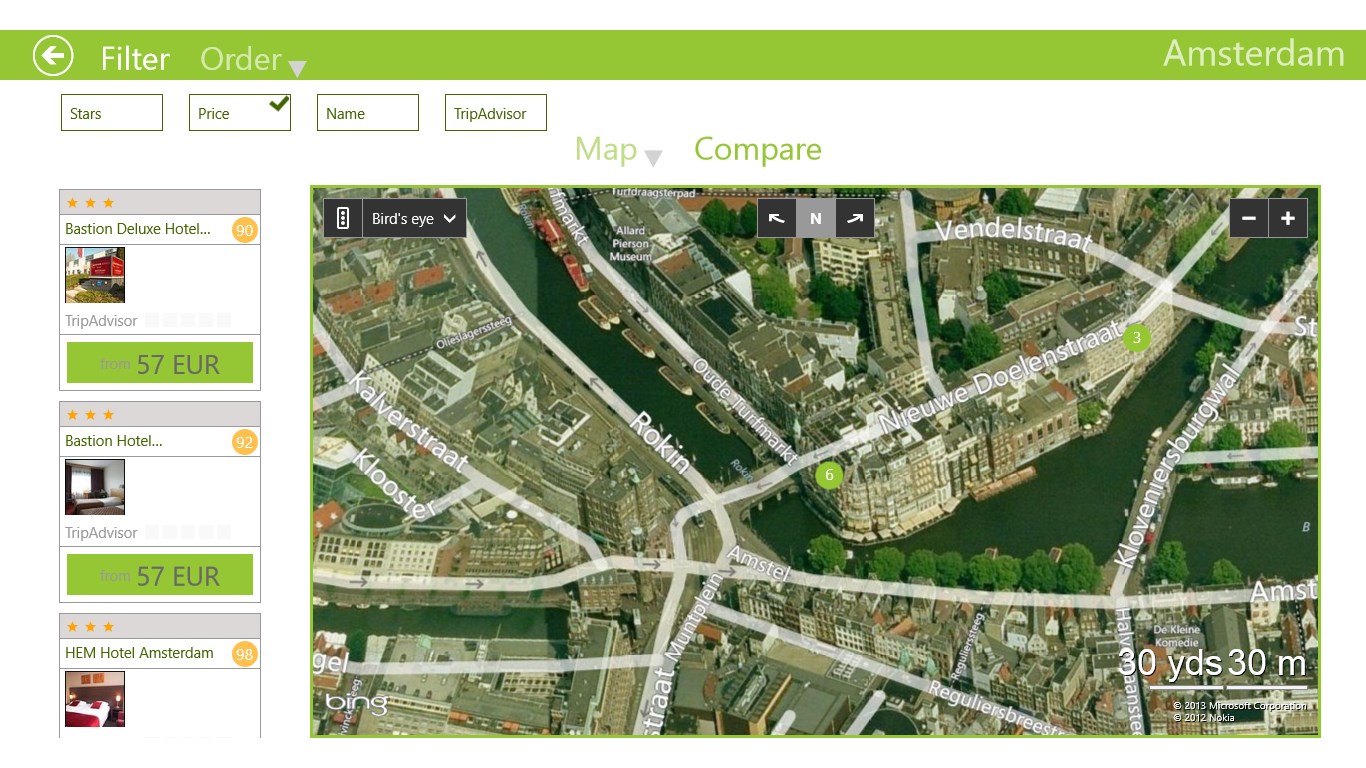1366x768 pixels.
Task: Open the HEM Hotel Amsterdam listing
Action: tap(139, 653)
